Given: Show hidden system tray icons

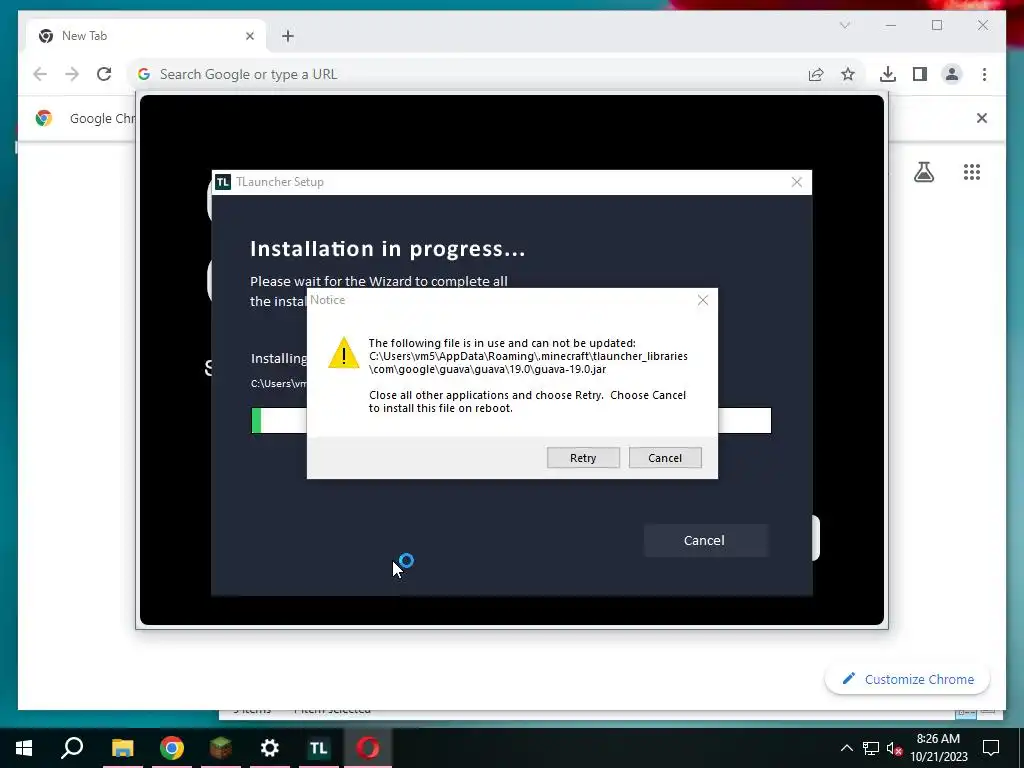Looking at the screenshot, I should tap(846, 748).
